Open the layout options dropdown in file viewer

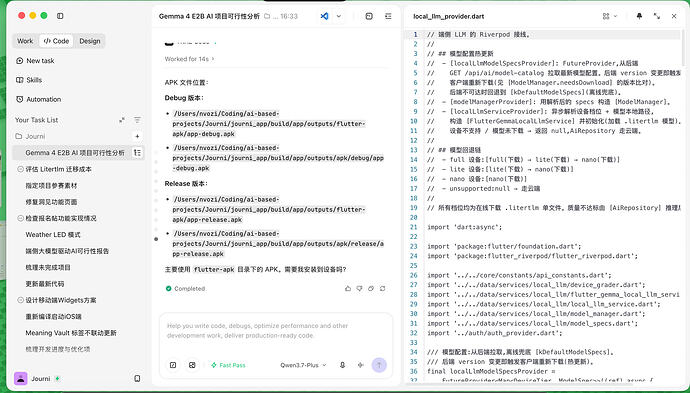[609, 16]
